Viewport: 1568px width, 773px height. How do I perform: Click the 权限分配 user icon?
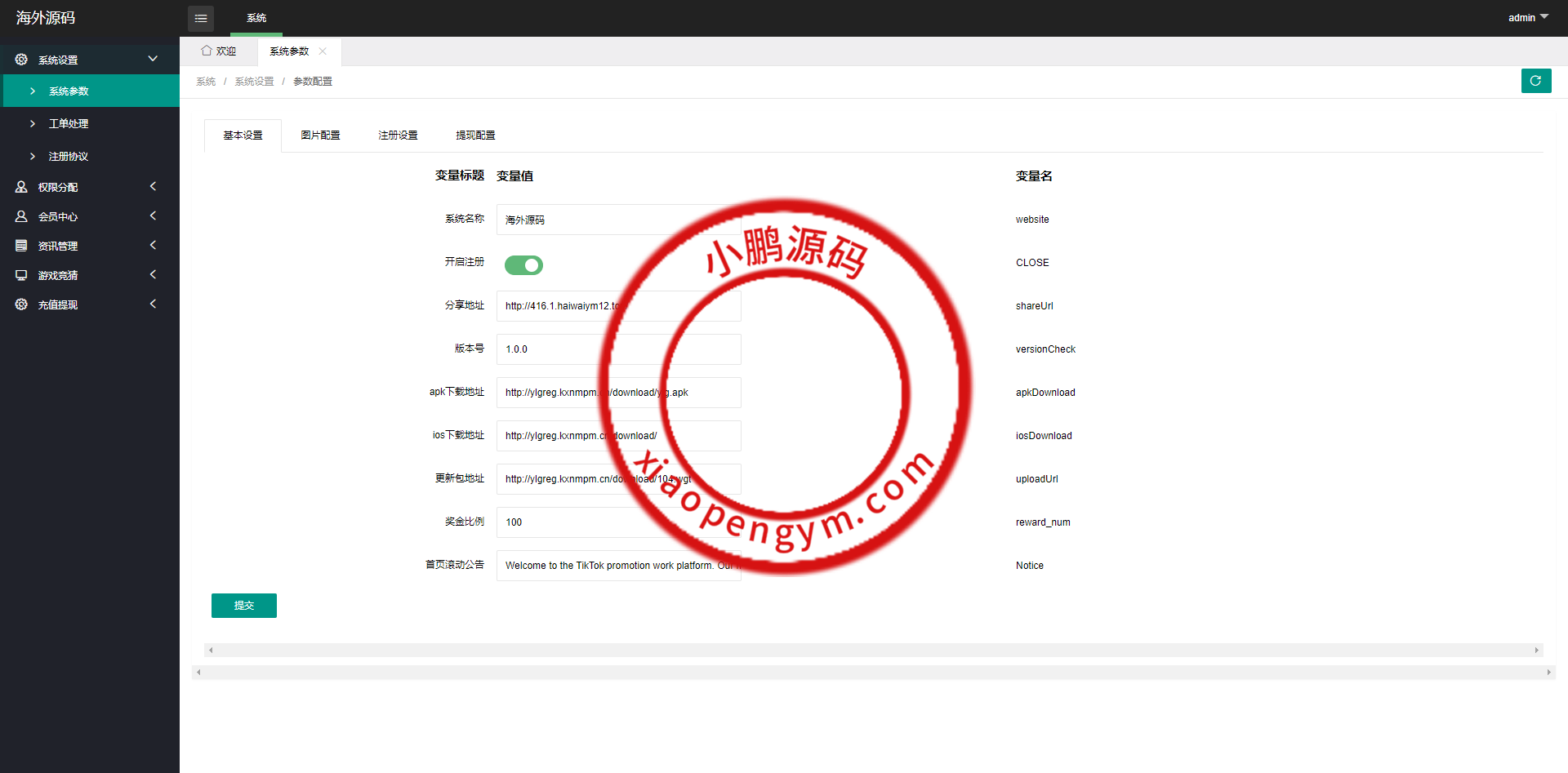(x=21, y=187)
